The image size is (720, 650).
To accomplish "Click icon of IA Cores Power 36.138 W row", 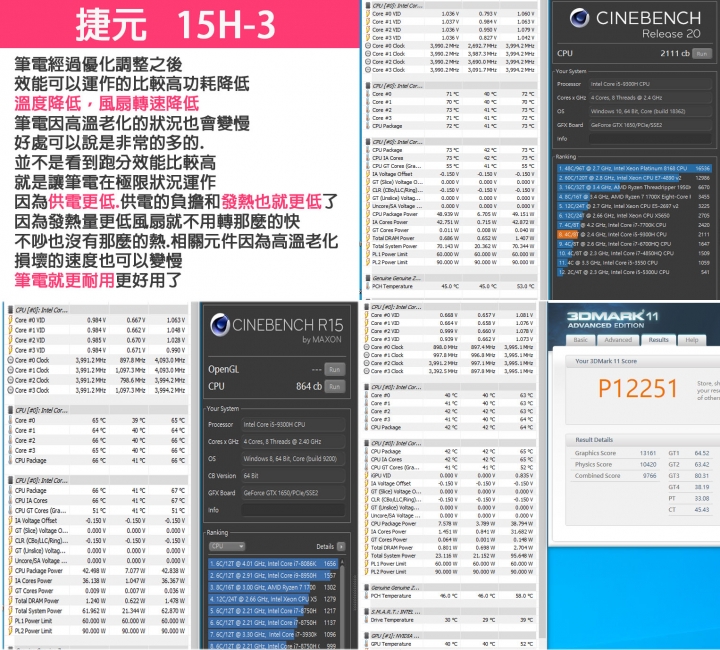I will click(x=11, y=581).
